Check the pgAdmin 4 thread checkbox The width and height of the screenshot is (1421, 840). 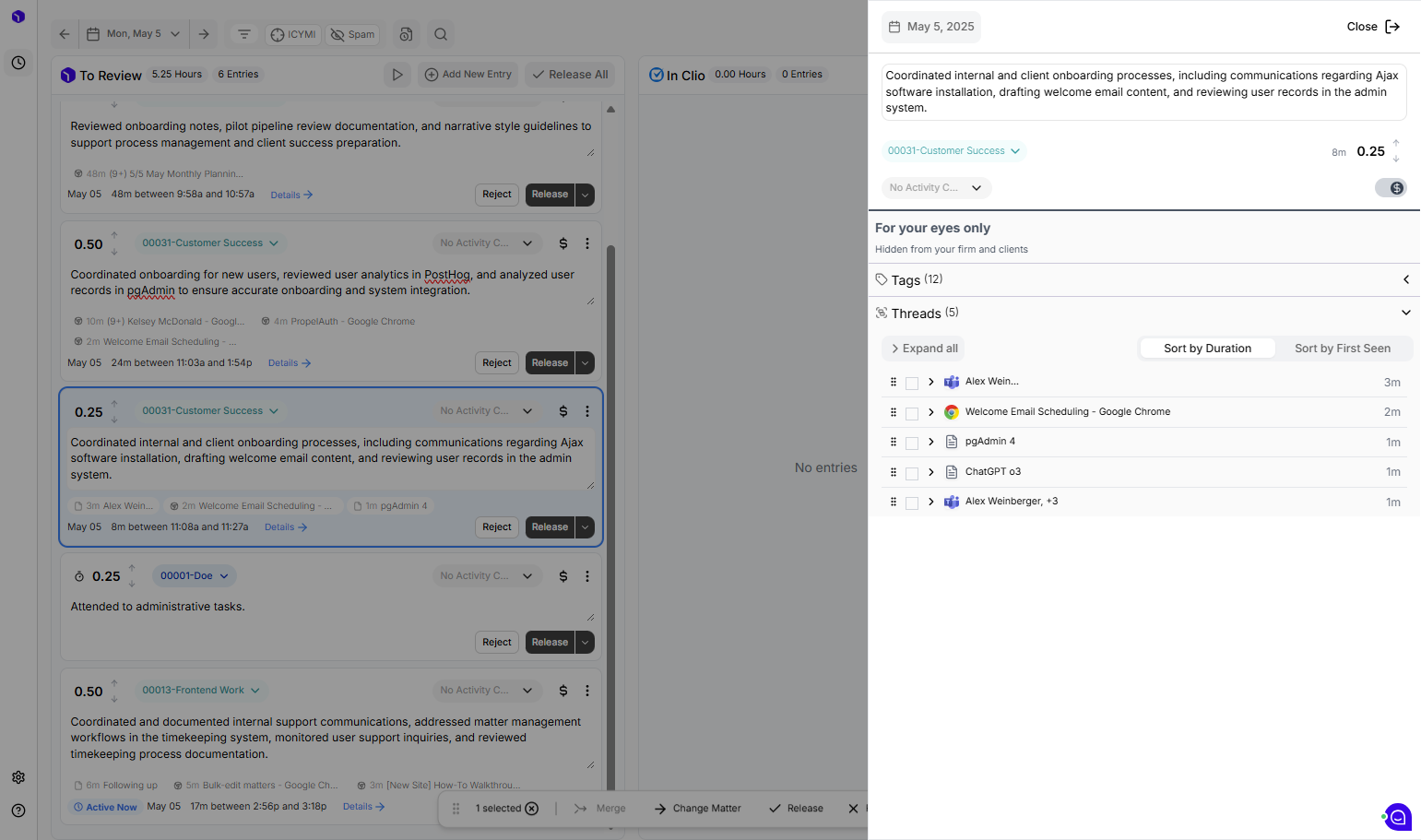point(912,444)
